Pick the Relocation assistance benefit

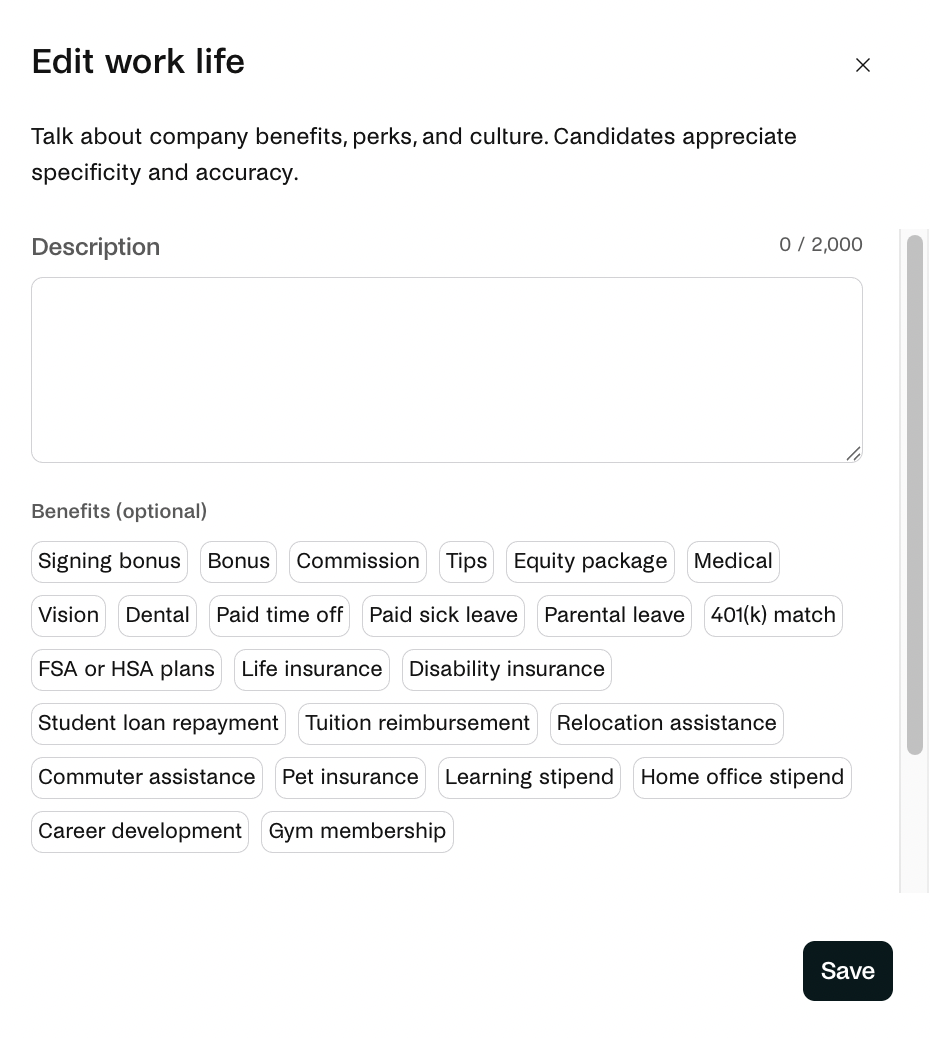(x=667, y=724)
